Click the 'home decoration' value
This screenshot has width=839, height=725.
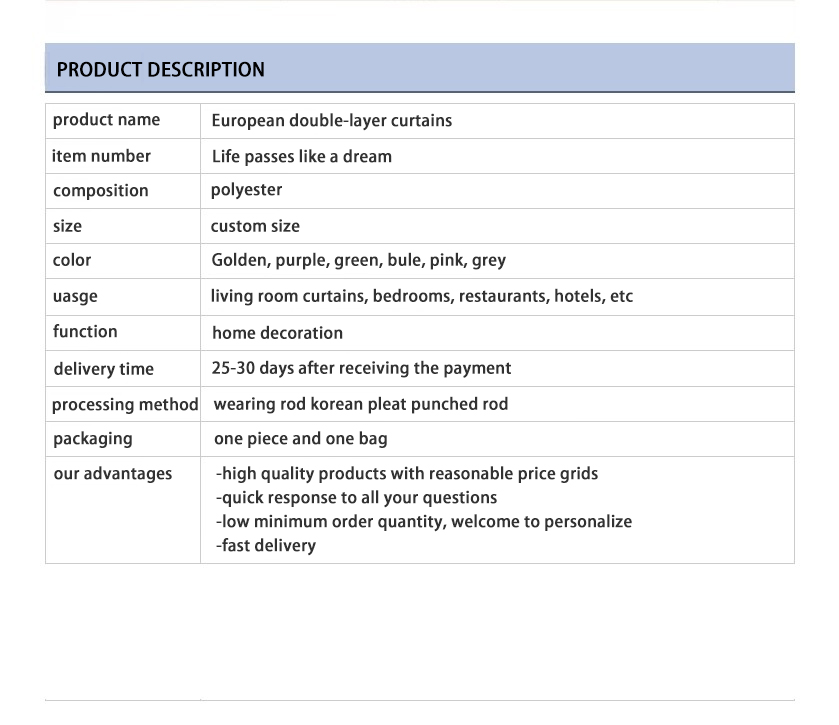click(277, 333)
